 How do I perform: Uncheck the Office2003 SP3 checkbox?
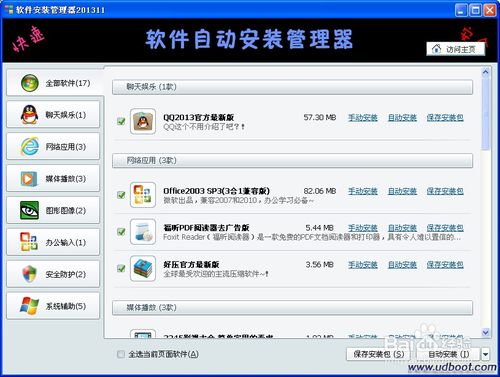121,195
